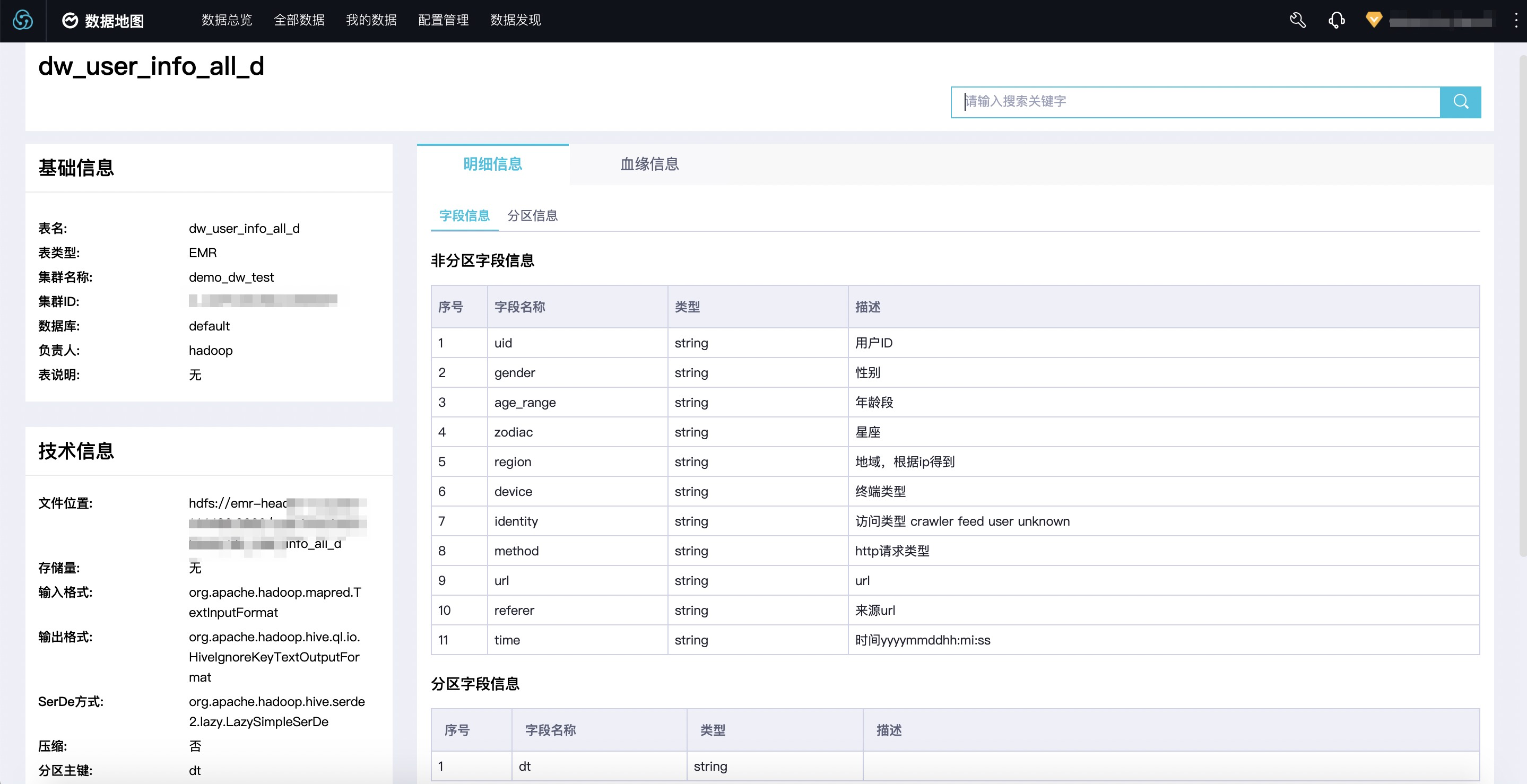Click the http请求类型 description cell
The width and height of the screenshot is (1527, 784).
click(1164, 551)
